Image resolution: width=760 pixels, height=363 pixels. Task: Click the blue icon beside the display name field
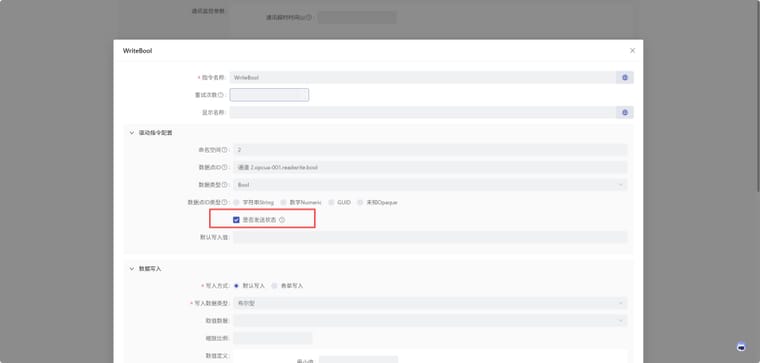(x=625, y=112)
